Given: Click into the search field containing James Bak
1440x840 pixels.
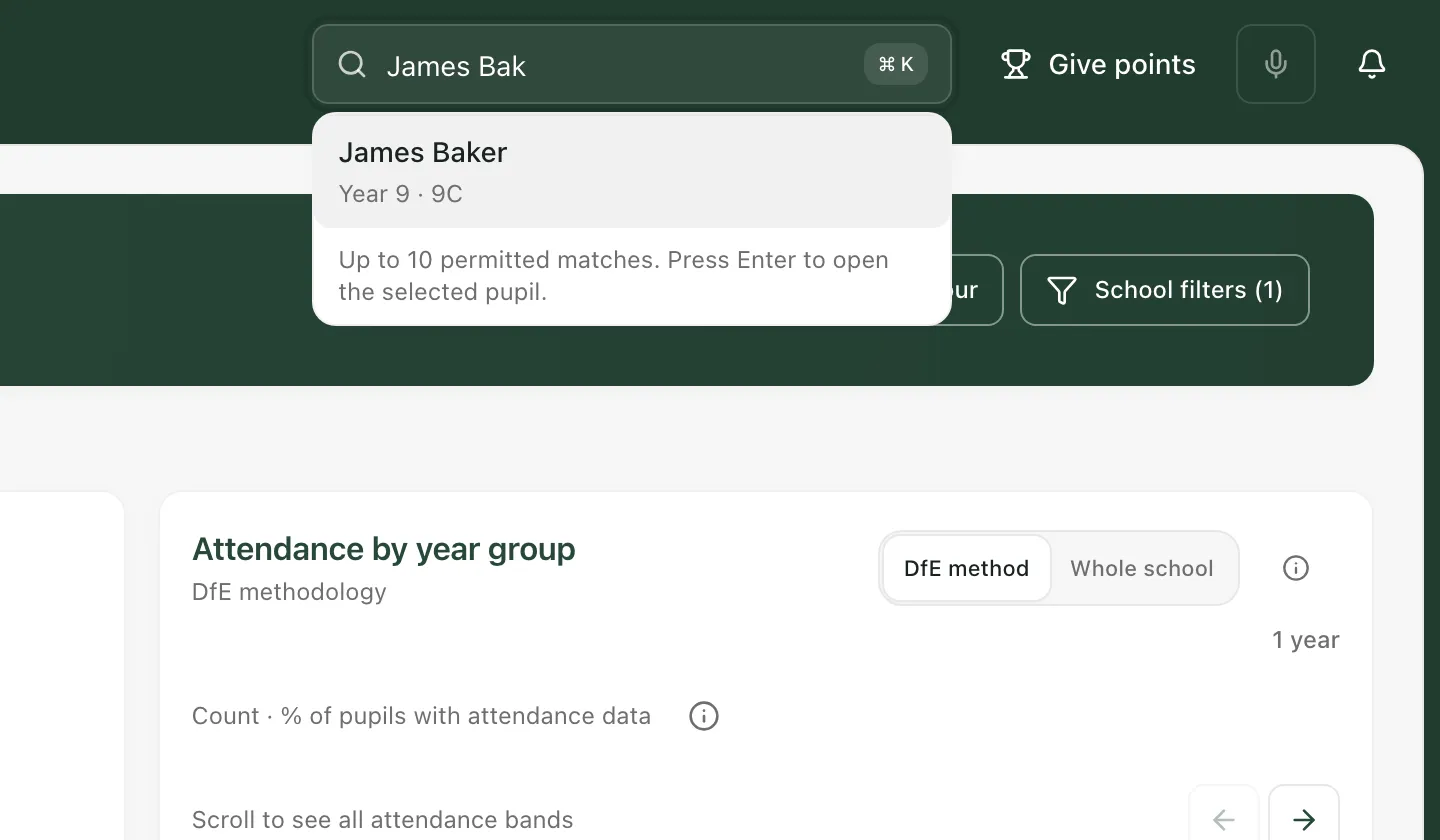Looking at the screenshot, I should coord(632,64).
